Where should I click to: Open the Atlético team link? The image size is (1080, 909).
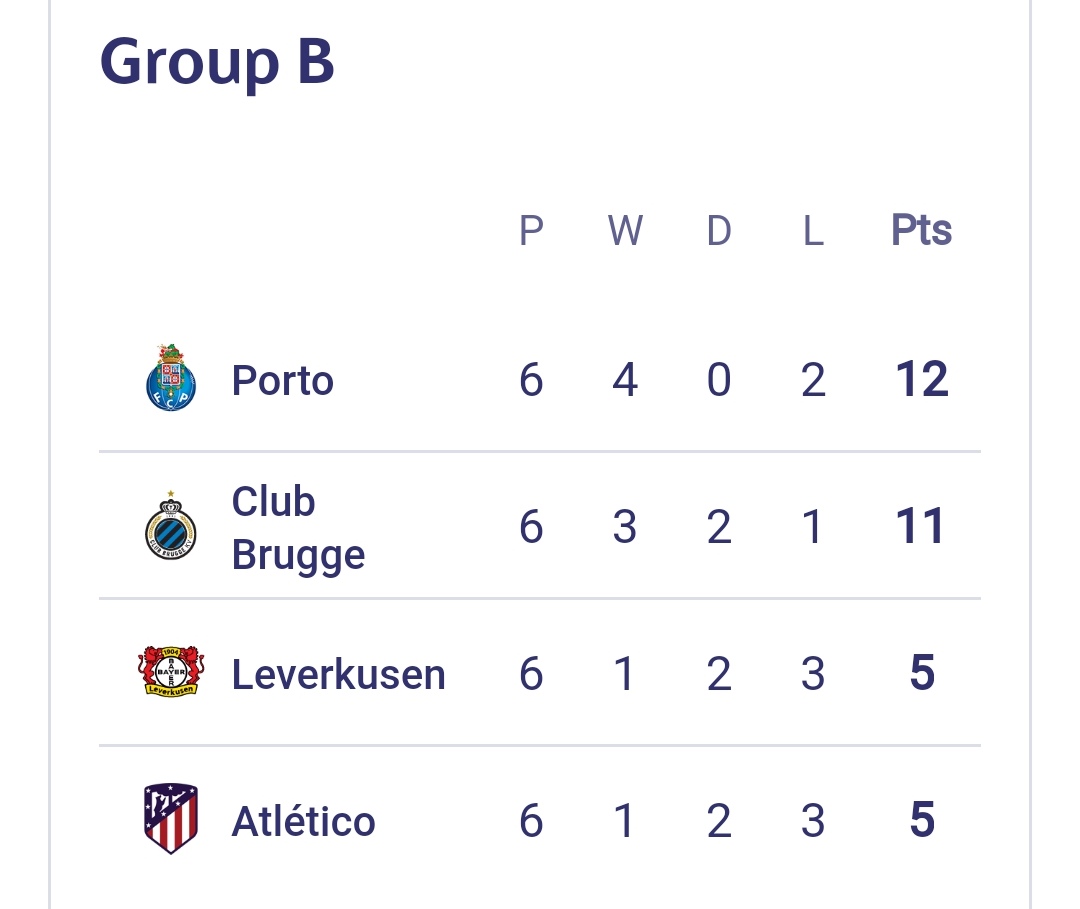[x=303, y=821]
